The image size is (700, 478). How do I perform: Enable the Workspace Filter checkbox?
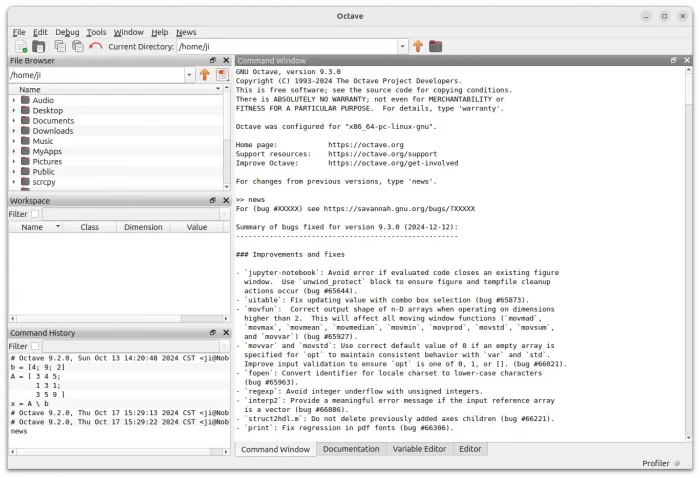click(35, 214)
